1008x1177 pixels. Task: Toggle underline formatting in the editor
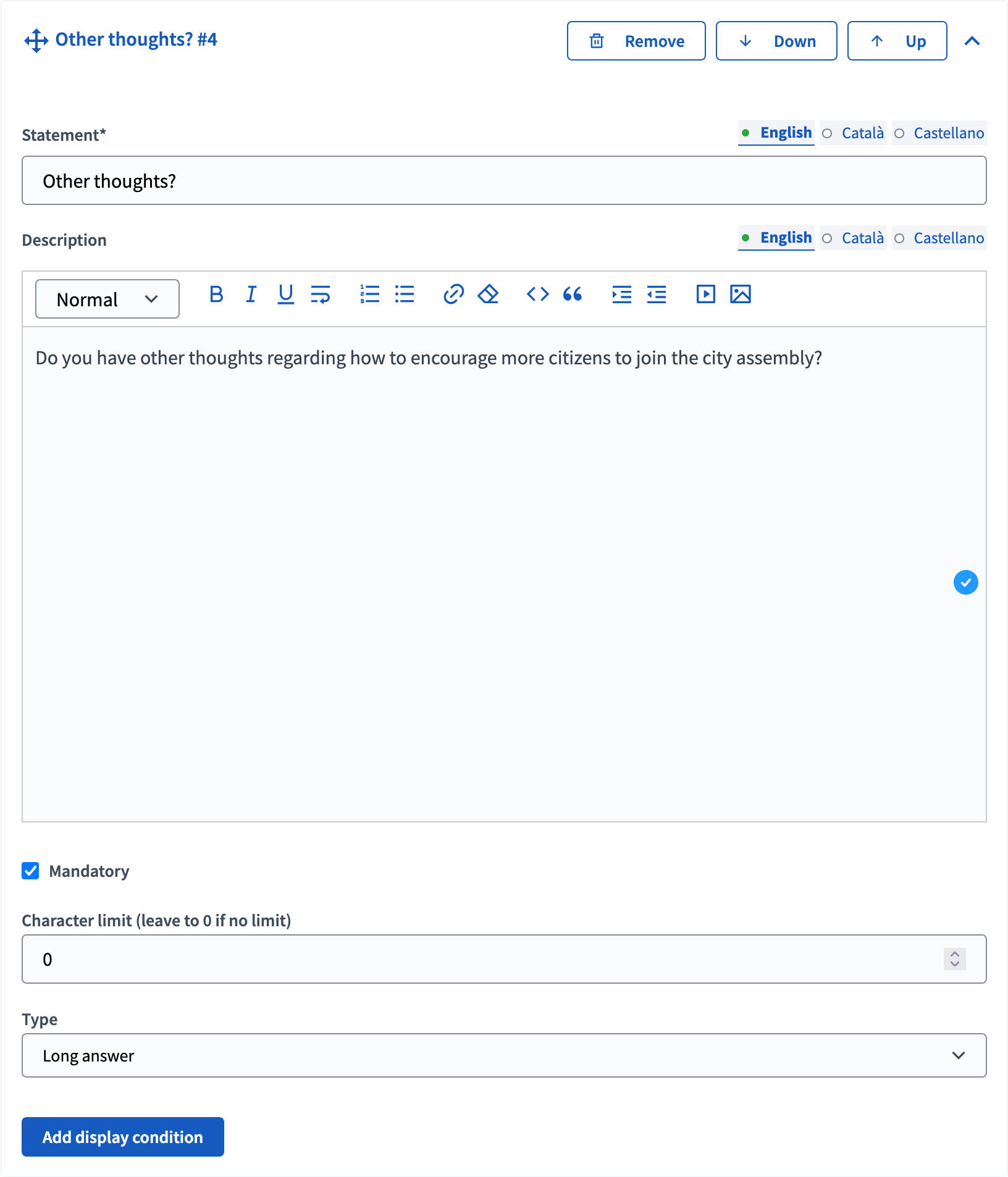(x=285, y=295)
